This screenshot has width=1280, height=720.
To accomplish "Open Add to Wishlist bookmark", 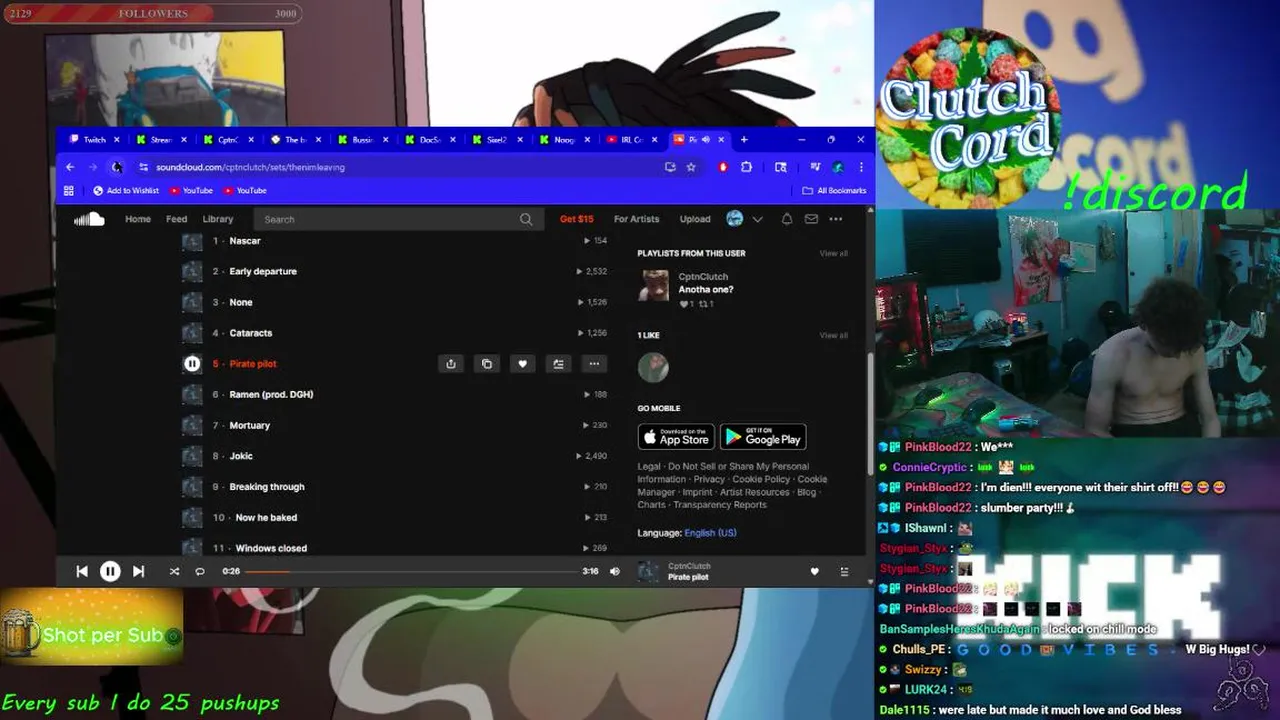I will (x=126, y=190).
